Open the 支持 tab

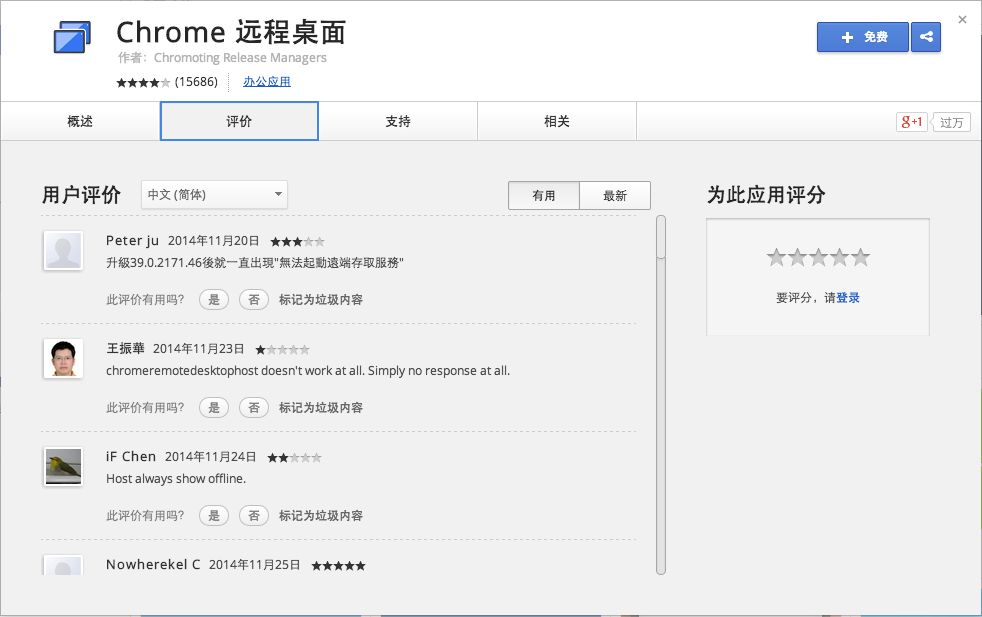(x=398, y=121)
